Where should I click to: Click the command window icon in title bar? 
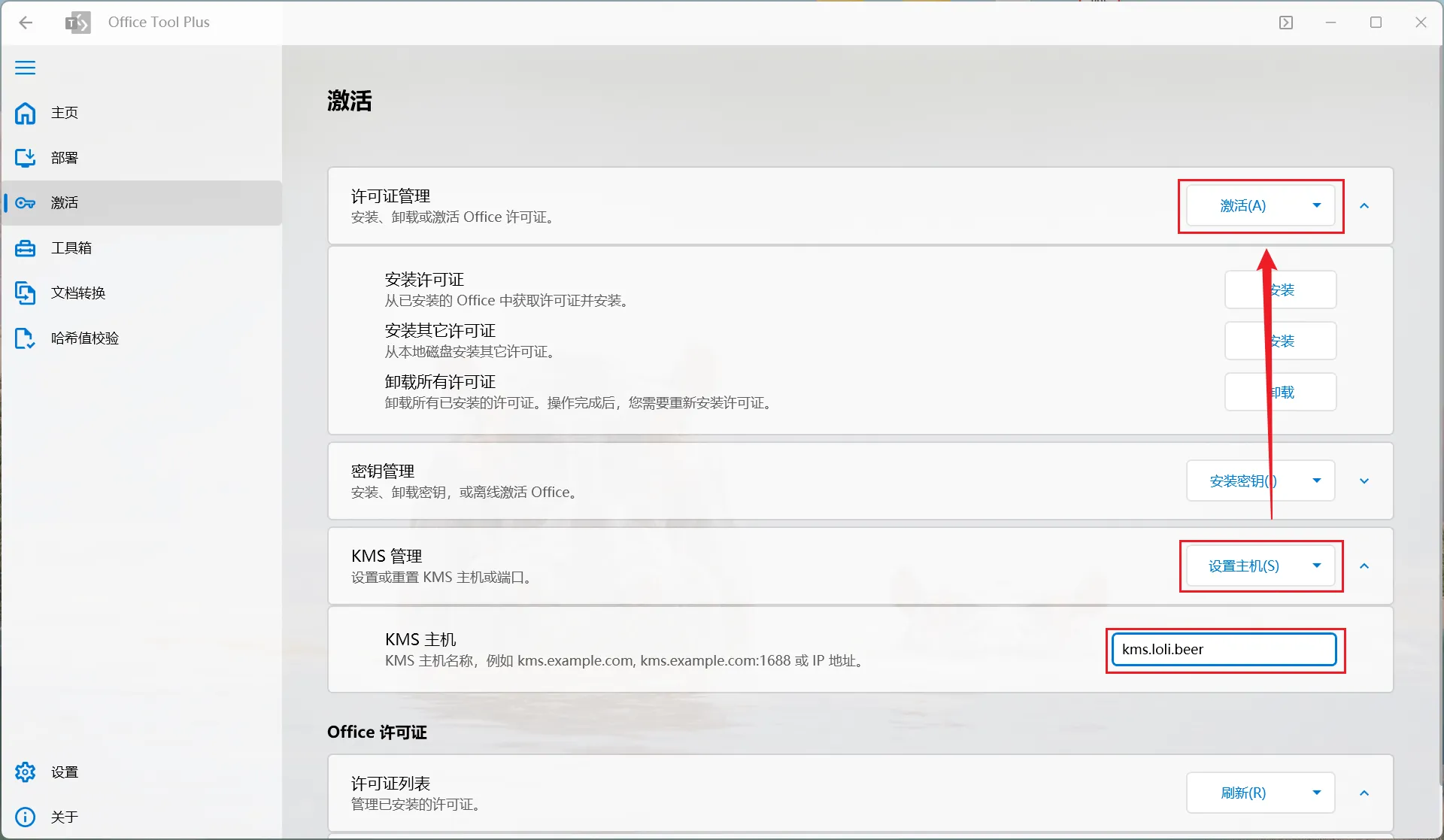tap(1286, 23)
